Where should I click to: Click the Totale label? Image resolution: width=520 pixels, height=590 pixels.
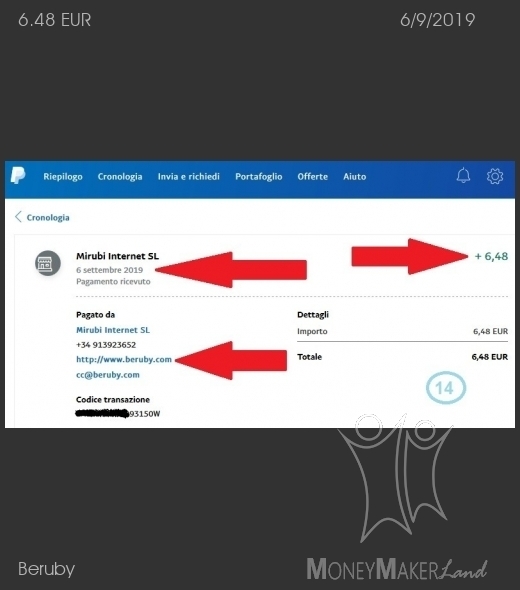309,357
